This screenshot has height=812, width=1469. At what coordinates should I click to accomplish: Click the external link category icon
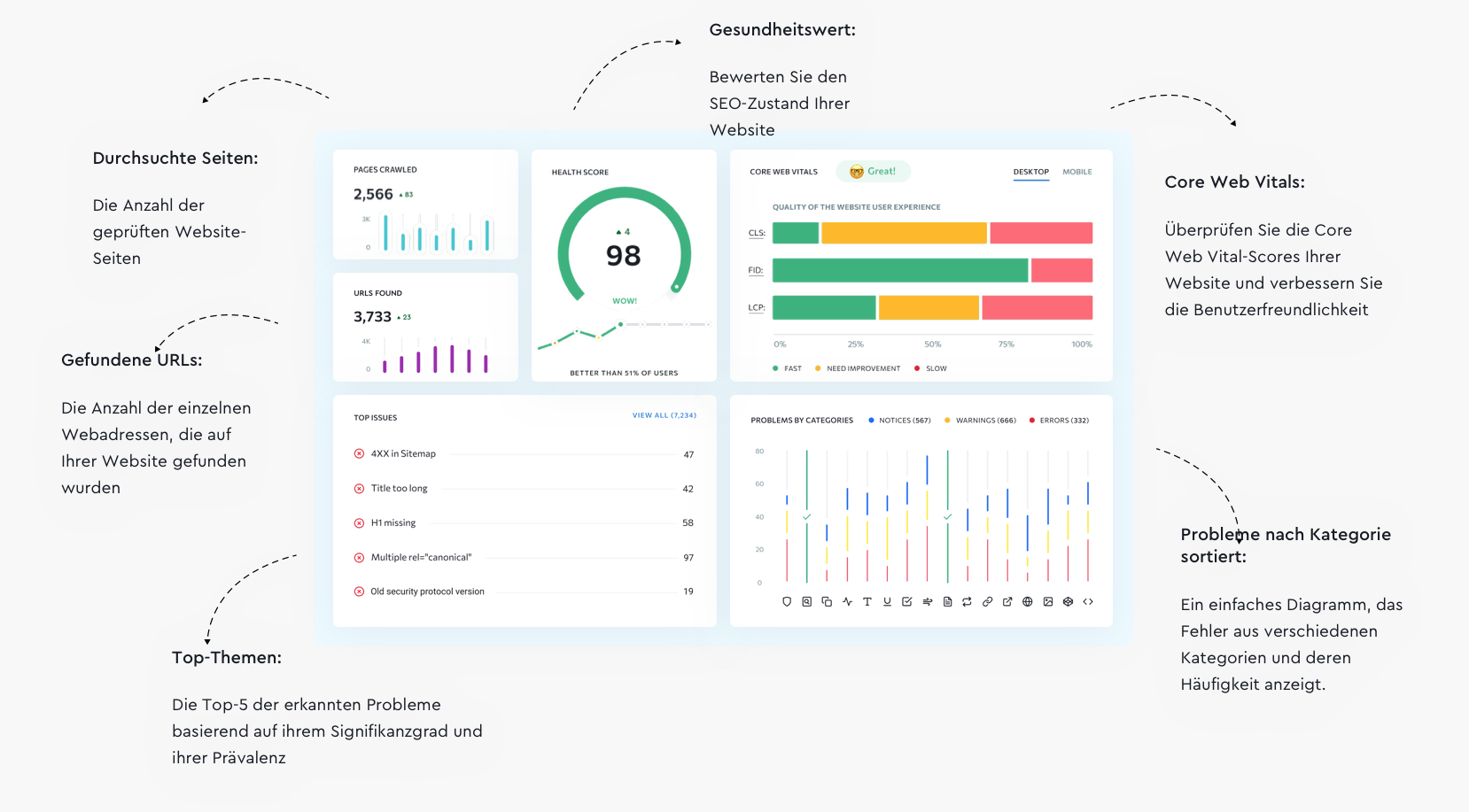pyautogui.click(x=1007, y=602)
